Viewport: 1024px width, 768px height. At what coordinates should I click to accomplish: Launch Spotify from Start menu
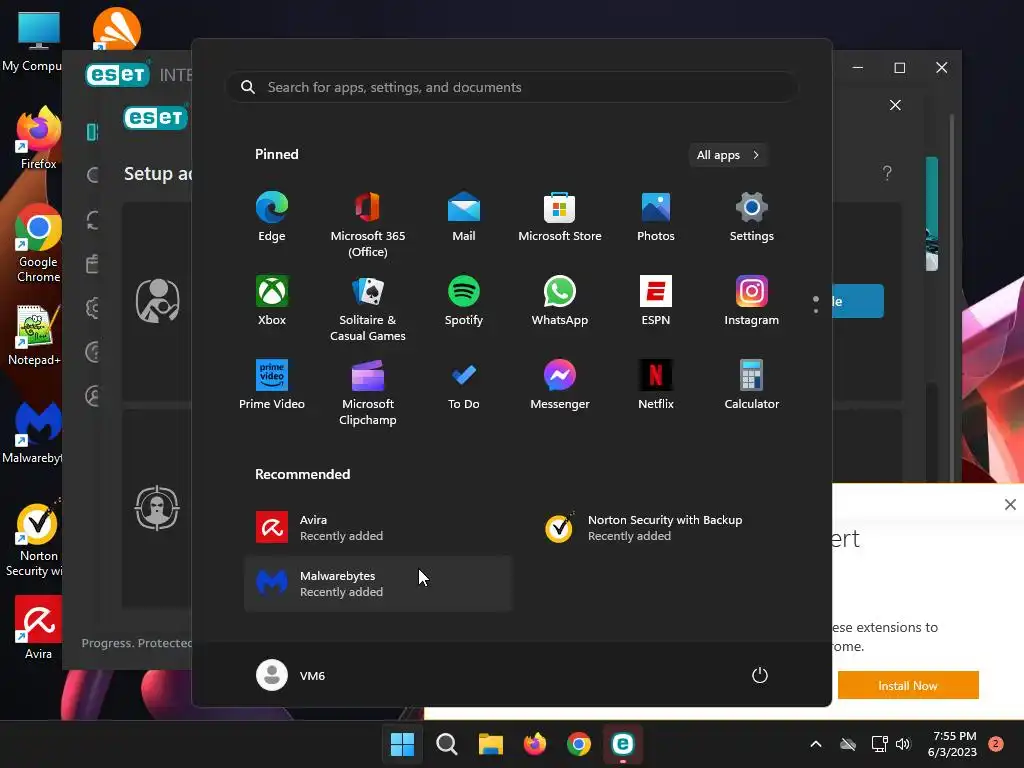464,301
